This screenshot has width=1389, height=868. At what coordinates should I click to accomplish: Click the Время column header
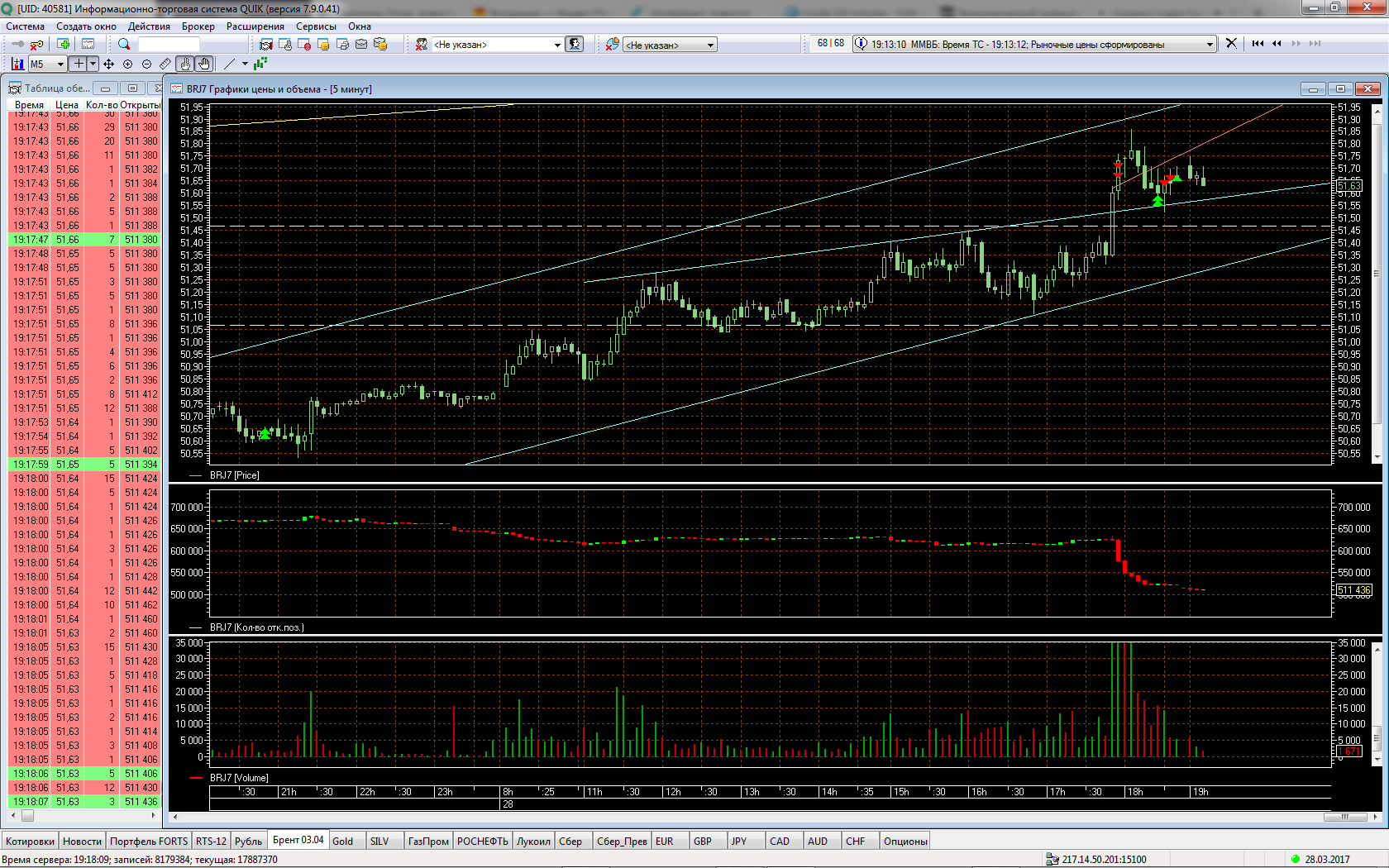[x=30, y=105]
